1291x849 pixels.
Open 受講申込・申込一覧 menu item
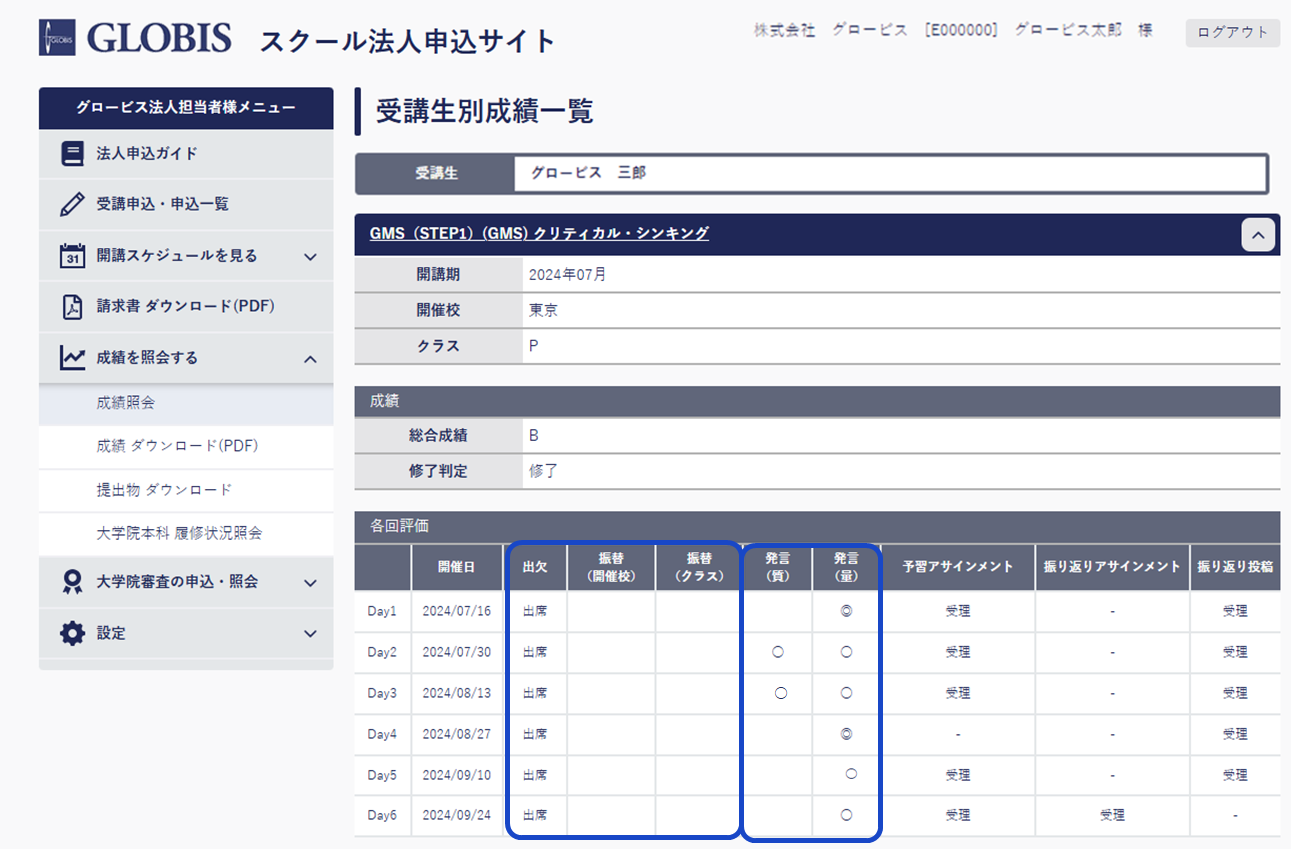(186, 204)
